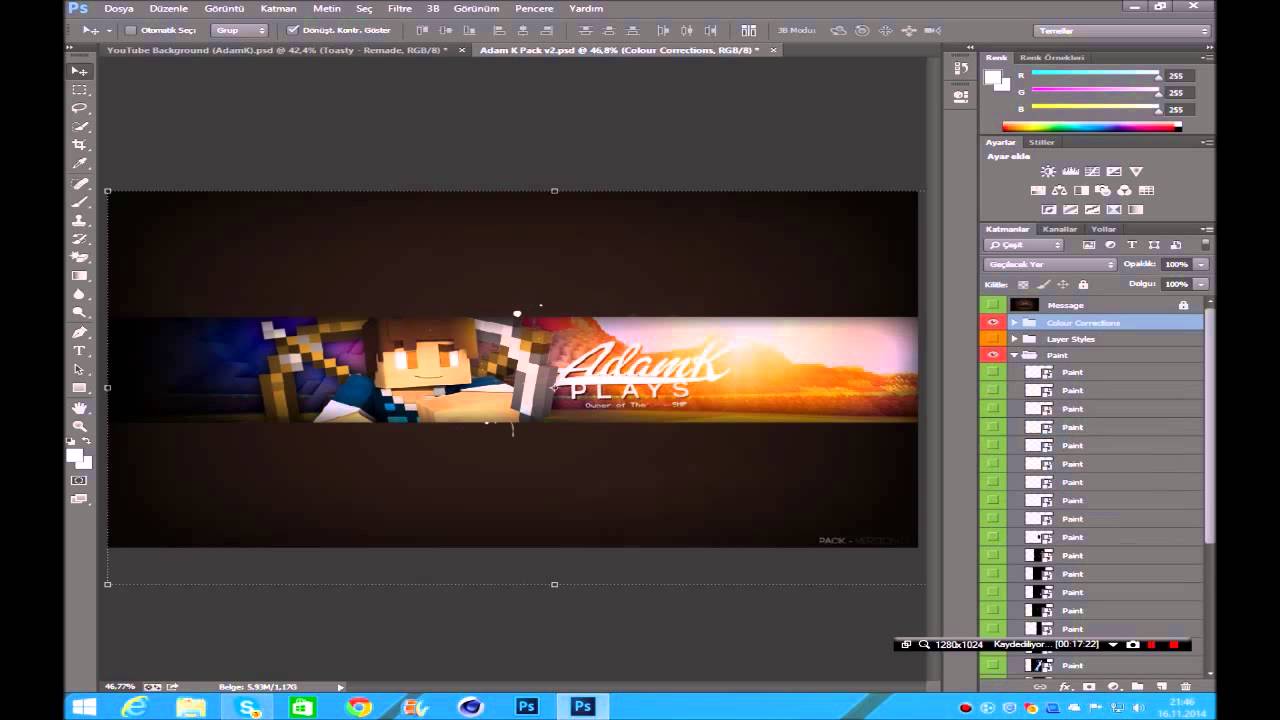Open the Dolgu value dropdown arrow

coord(1201,285)
